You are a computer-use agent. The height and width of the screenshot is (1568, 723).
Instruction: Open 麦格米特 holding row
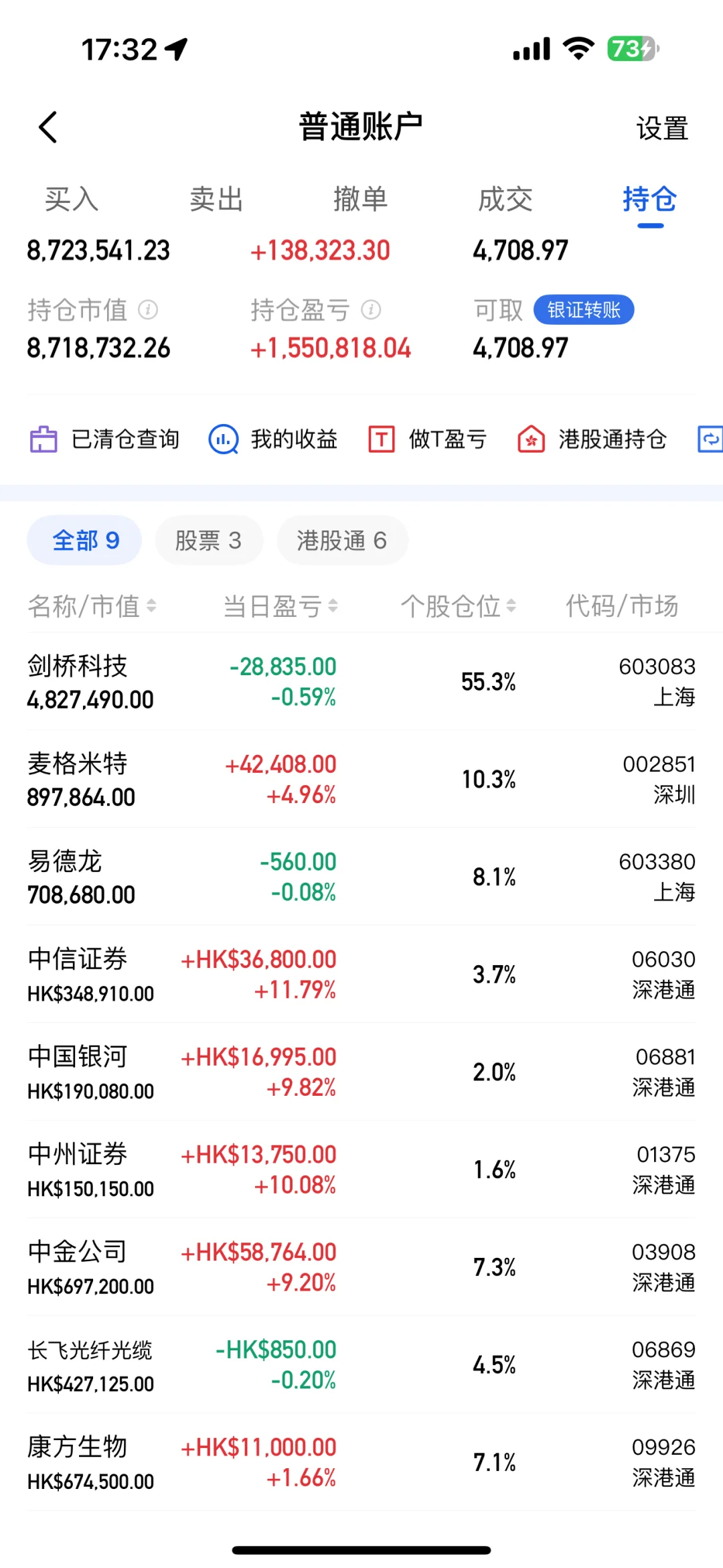coord(361,779)
